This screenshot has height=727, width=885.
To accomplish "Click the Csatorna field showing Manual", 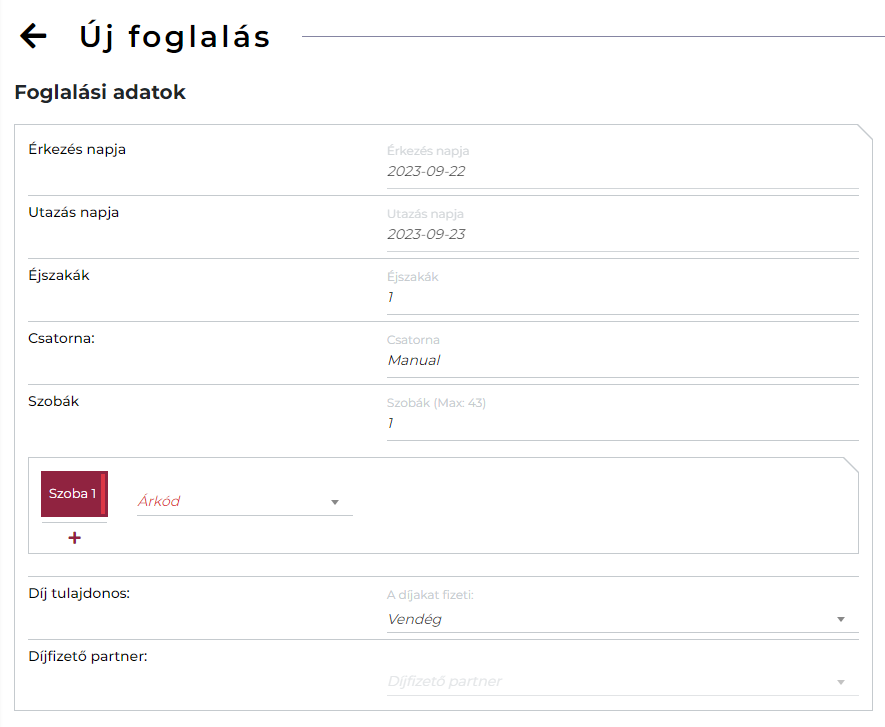I will [x=620, y=360].
